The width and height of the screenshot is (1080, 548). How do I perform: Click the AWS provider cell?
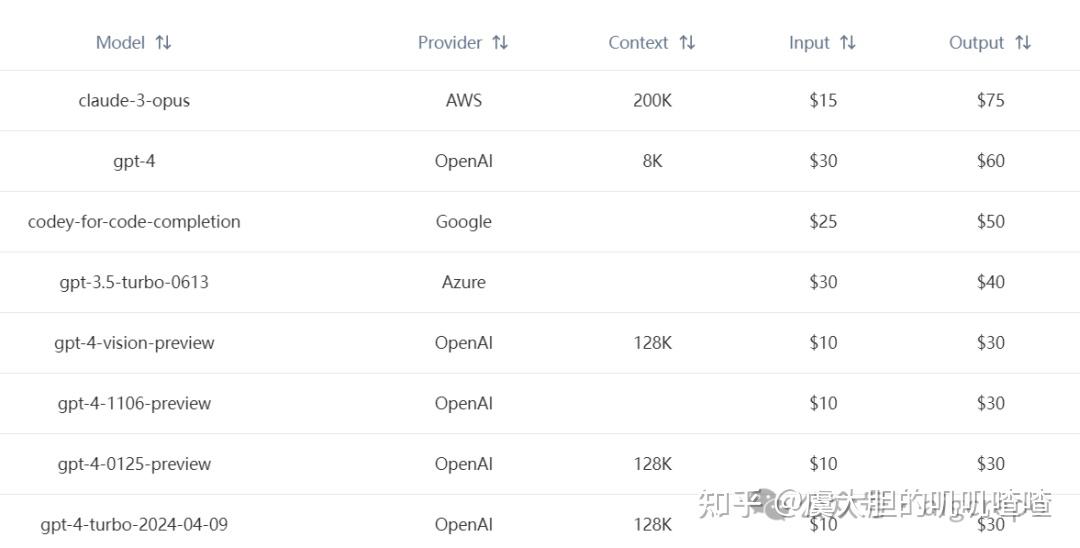pos(464,100)
